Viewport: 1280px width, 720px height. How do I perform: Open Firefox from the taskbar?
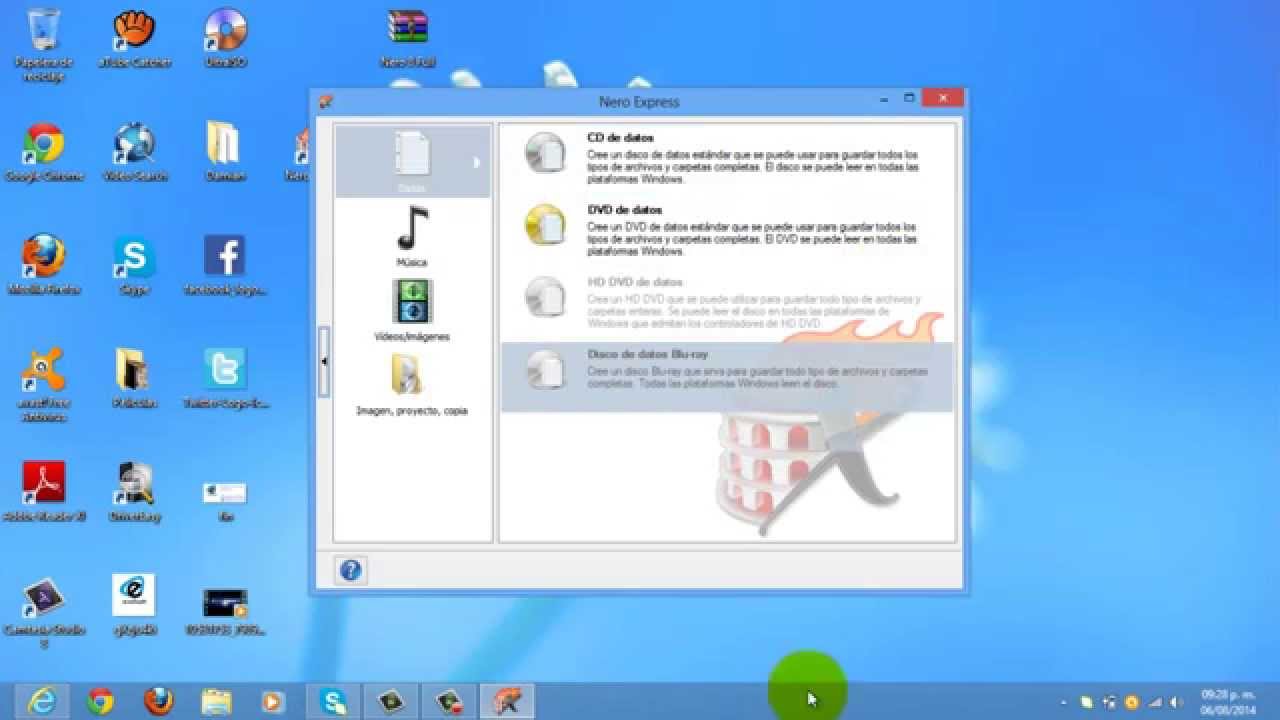point(158,702)
